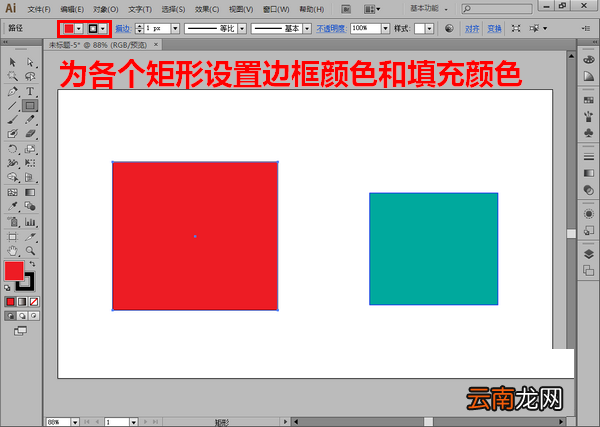Open the stroke weight dropdown arrow
The height and width of the screenshot is (427, 600).
(175, 28)
